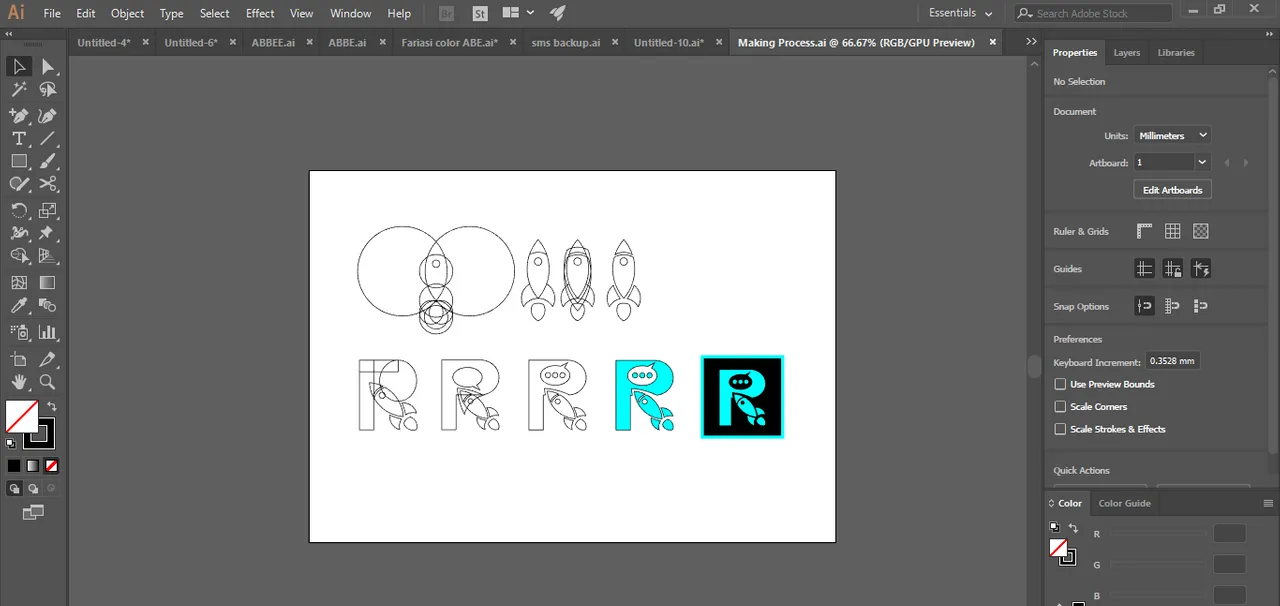This screenshot has height=606, width=1280.
Task: Switch to the Color Guide tab
Action: click(x=1124, y=503)
